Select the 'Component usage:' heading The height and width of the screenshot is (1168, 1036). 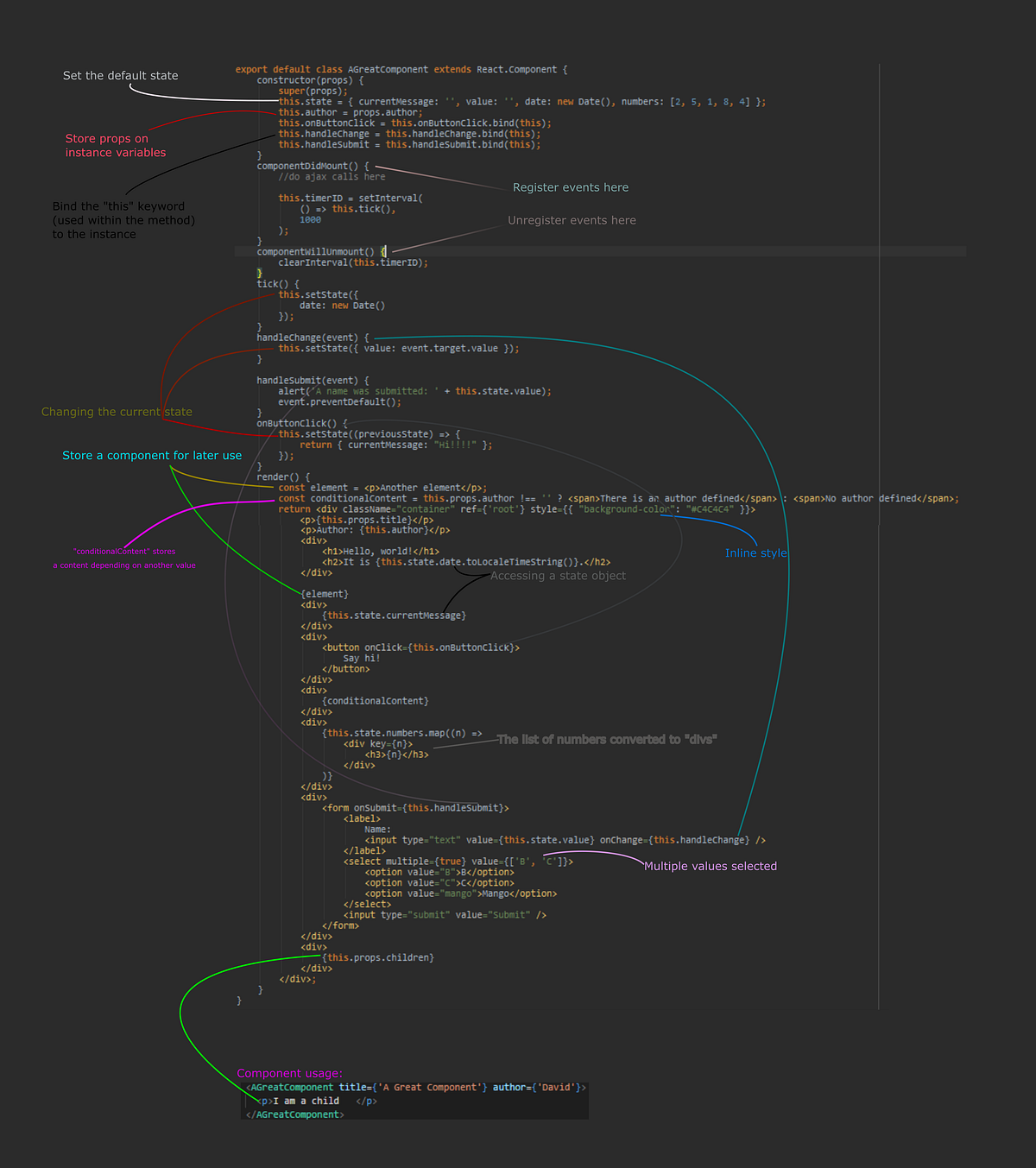290,1073
